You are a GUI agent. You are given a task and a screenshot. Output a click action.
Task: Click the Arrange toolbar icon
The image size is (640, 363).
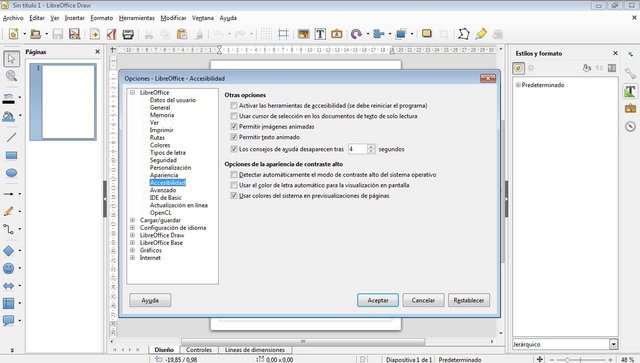(x=400, y=34)
